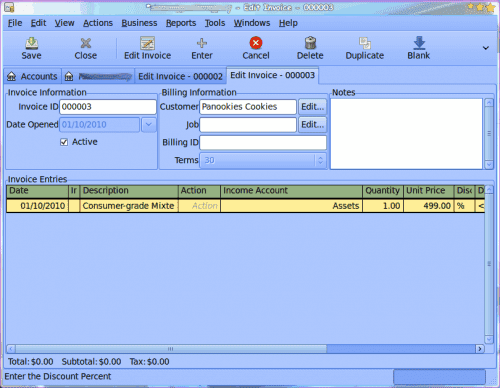
Task: Open the Edit menu
Action: tap(38, 23)
